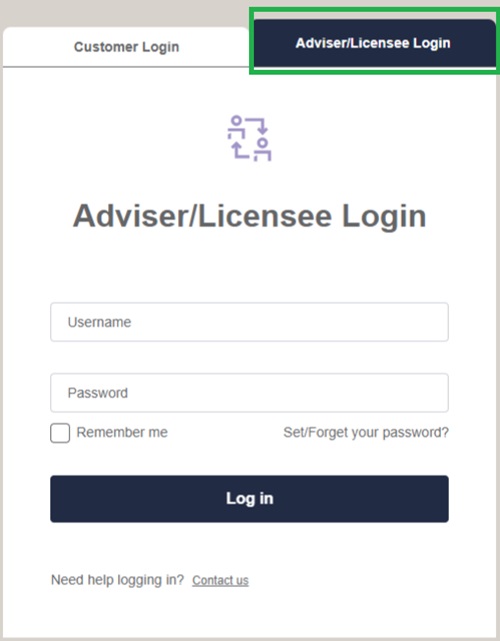Tick the Remember me checkbox

coord(60,433)
